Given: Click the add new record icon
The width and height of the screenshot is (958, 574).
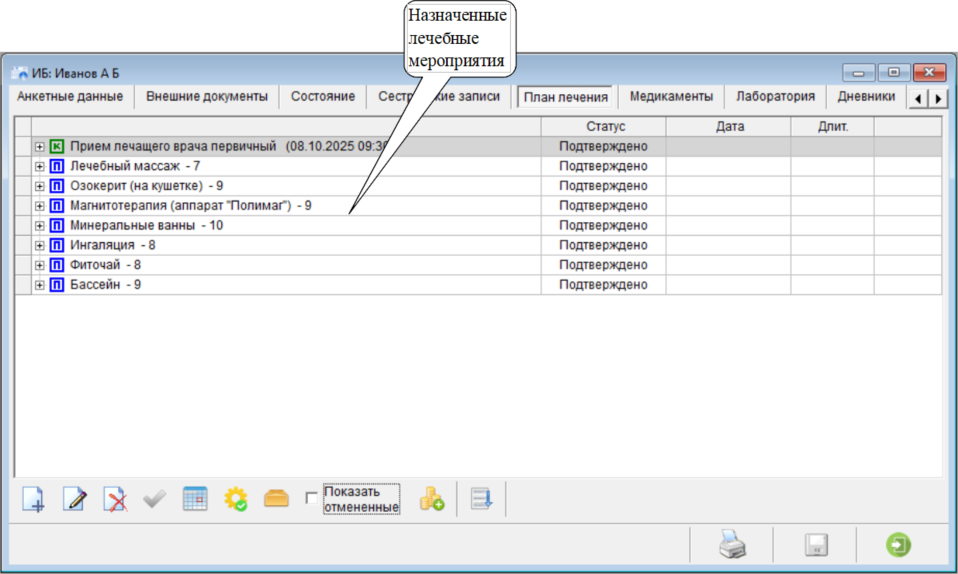Looking at the screenshot, I should 34,499.
